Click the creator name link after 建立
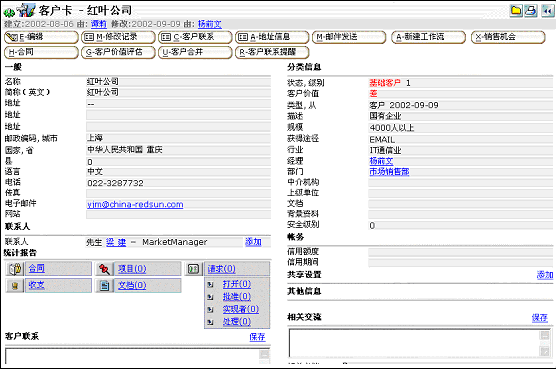 99,24
